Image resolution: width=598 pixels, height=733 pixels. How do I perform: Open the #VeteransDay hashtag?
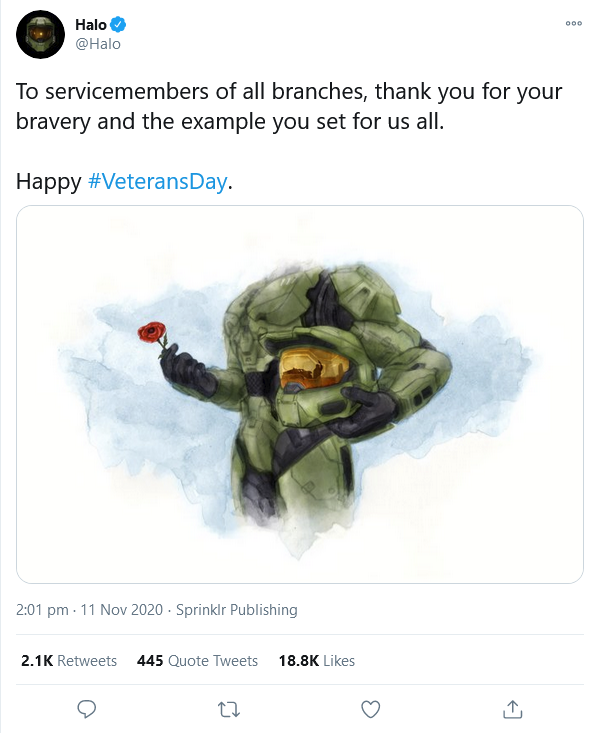click(158, 181)
